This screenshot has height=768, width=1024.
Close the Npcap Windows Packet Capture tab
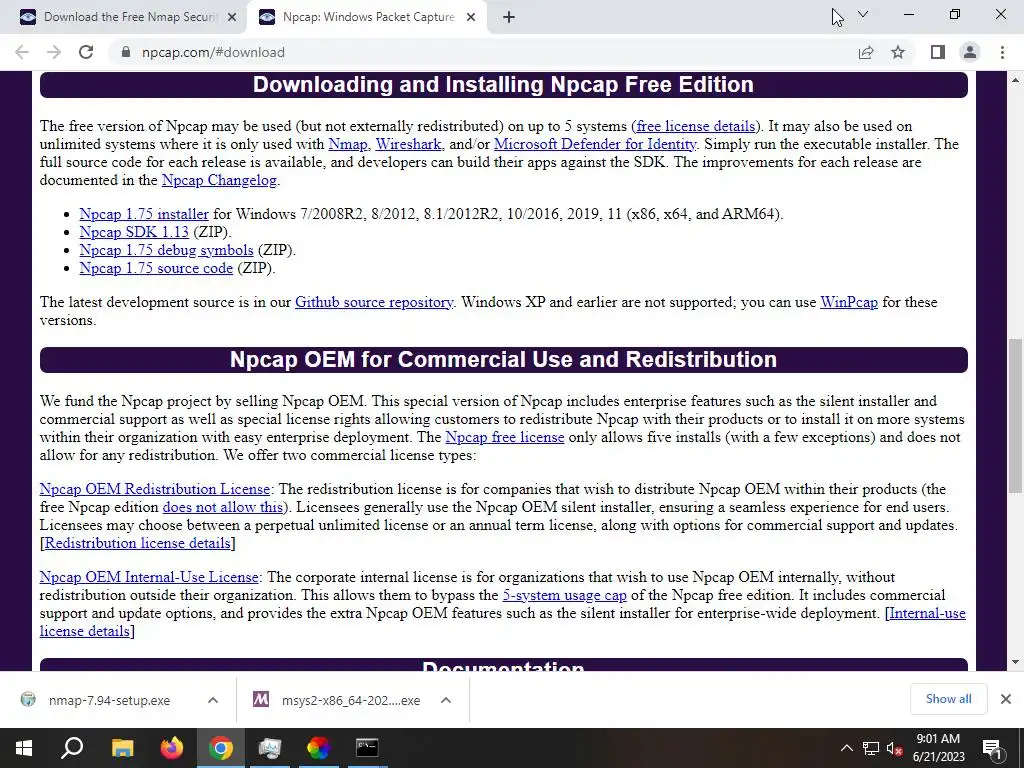pyautogui.click(x=471, y=18)
